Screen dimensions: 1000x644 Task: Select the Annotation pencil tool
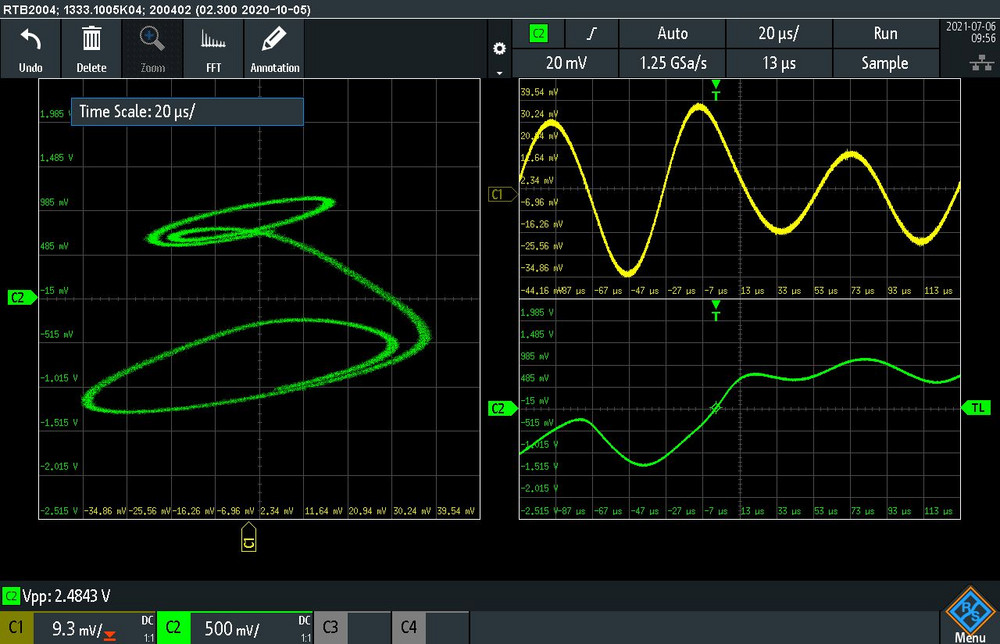[x=274, y=39]
